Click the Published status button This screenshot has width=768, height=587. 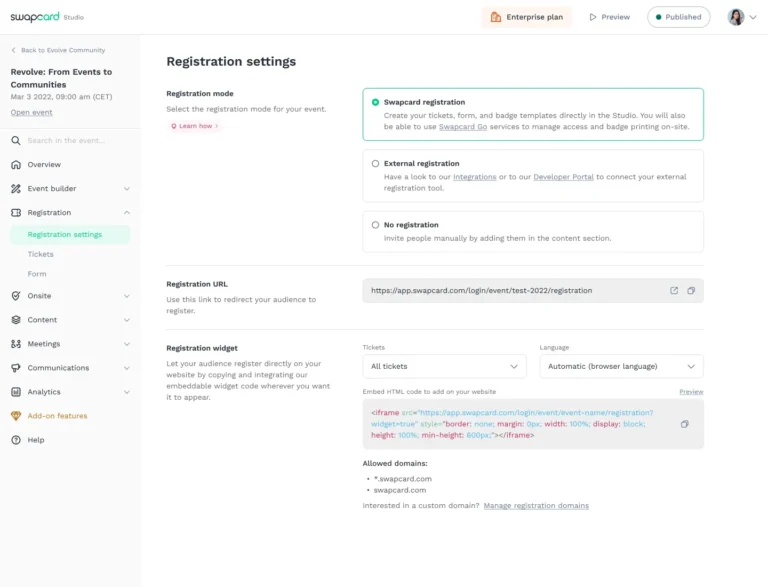(678, 17)
